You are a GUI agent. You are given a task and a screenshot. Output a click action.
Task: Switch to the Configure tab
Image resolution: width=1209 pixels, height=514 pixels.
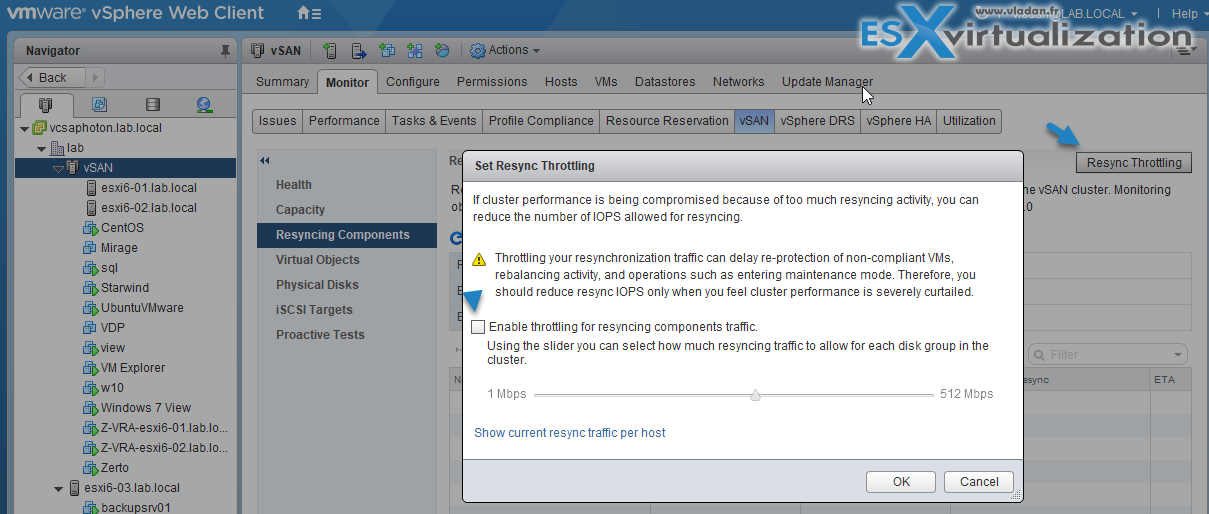point(413,82)
